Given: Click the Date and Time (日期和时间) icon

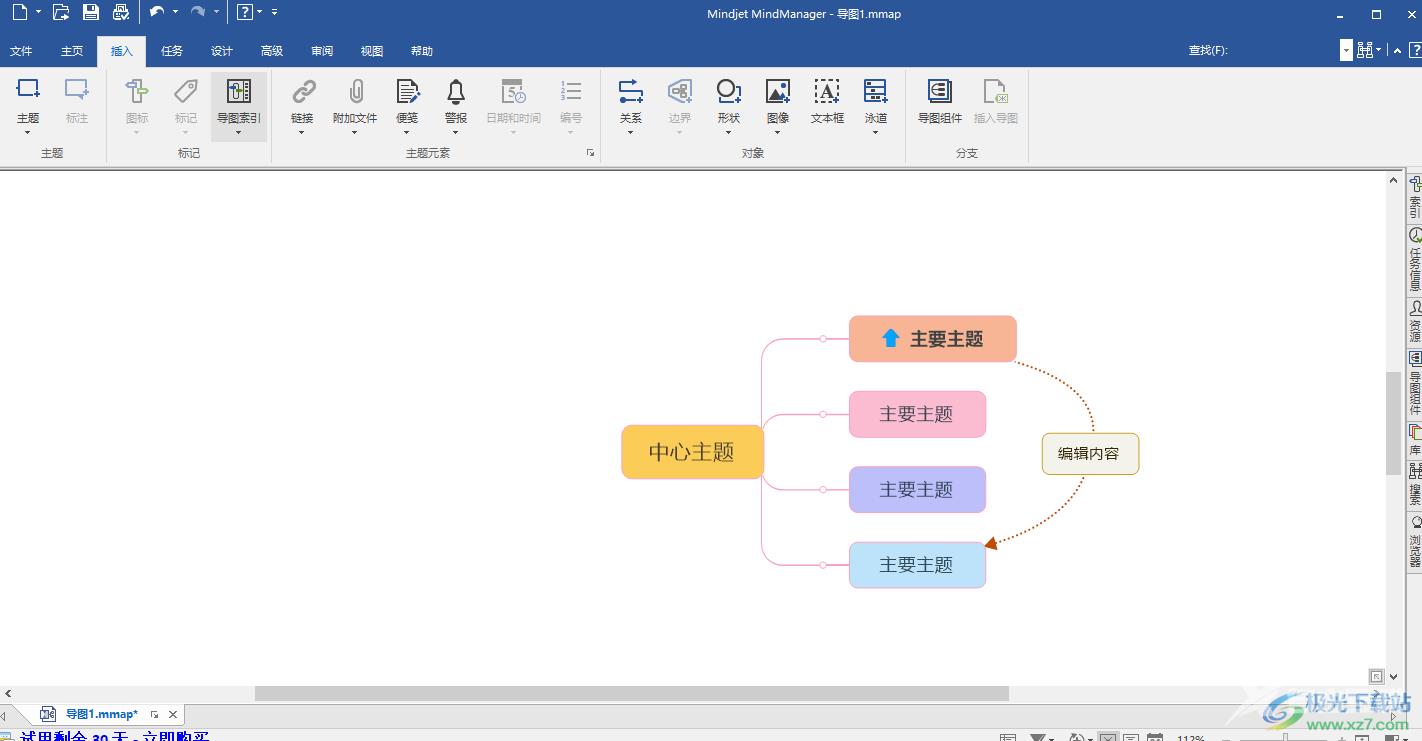Looking at the screenshot, I should (513, 91).
